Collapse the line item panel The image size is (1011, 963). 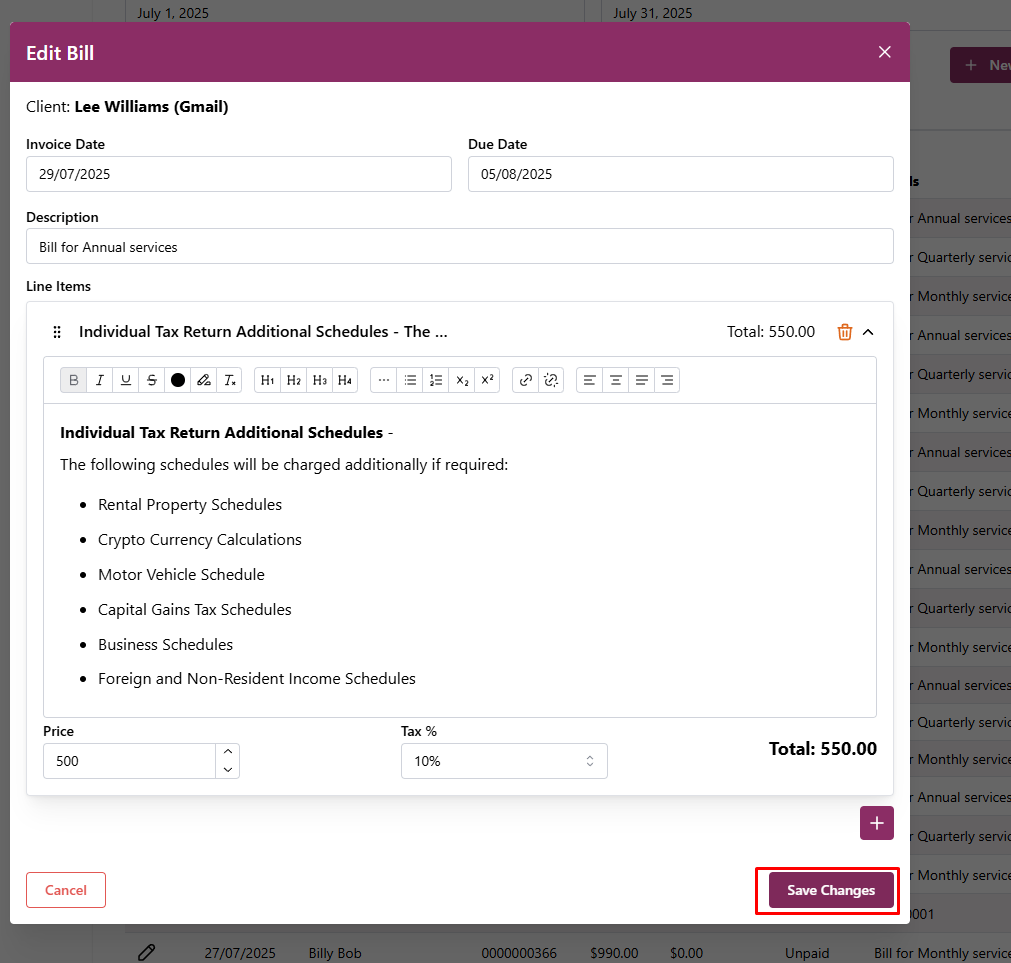[868, 332]
